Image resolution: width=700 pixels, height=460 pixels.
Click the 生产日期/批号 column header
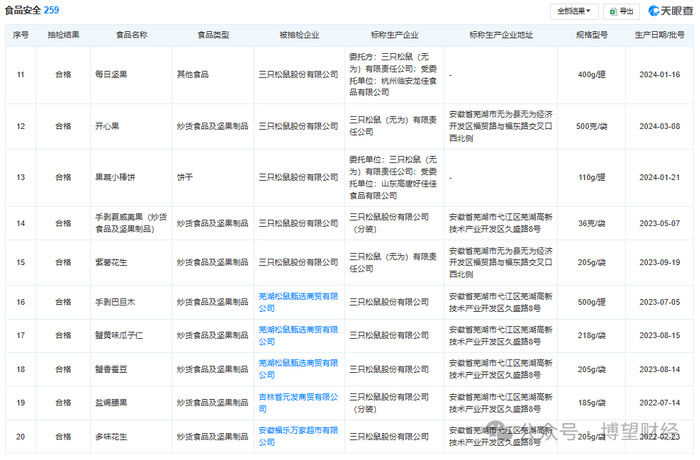pos(659,35)
